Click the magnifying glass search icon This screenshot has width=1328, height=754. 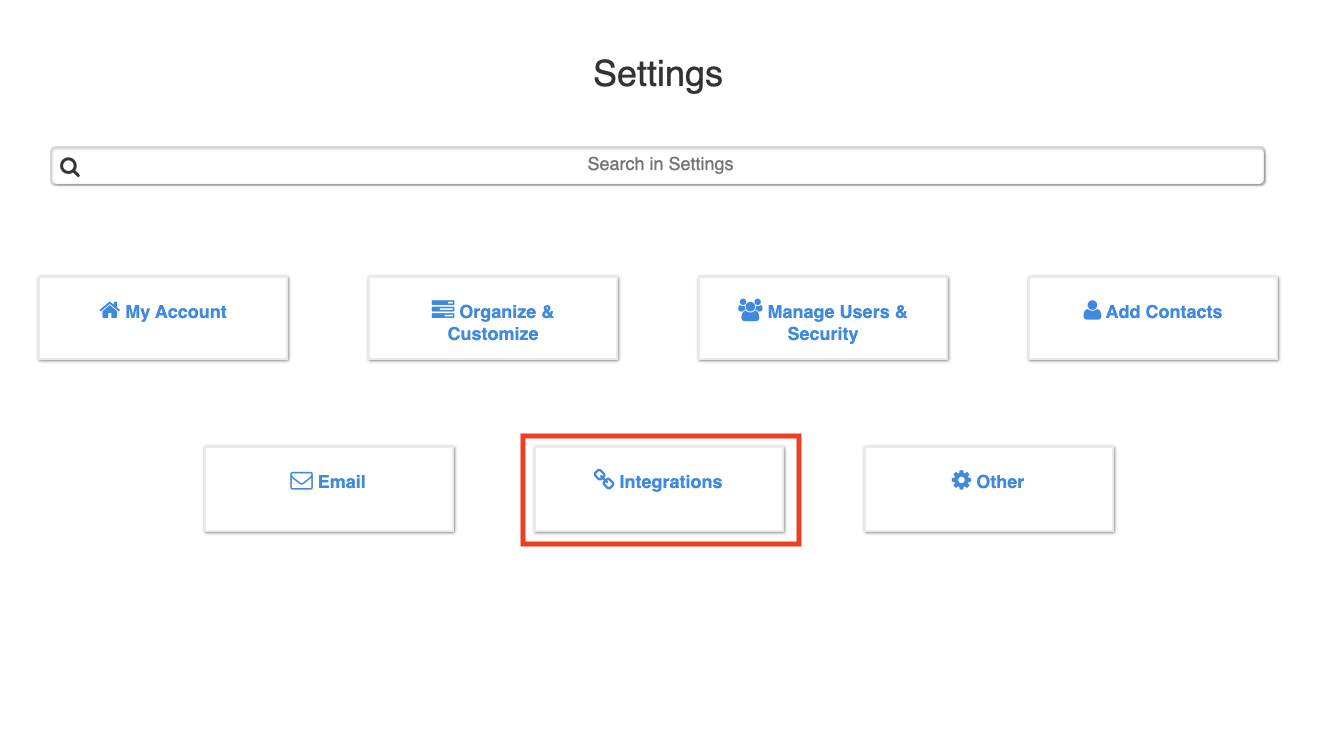(x=70, y=167)
